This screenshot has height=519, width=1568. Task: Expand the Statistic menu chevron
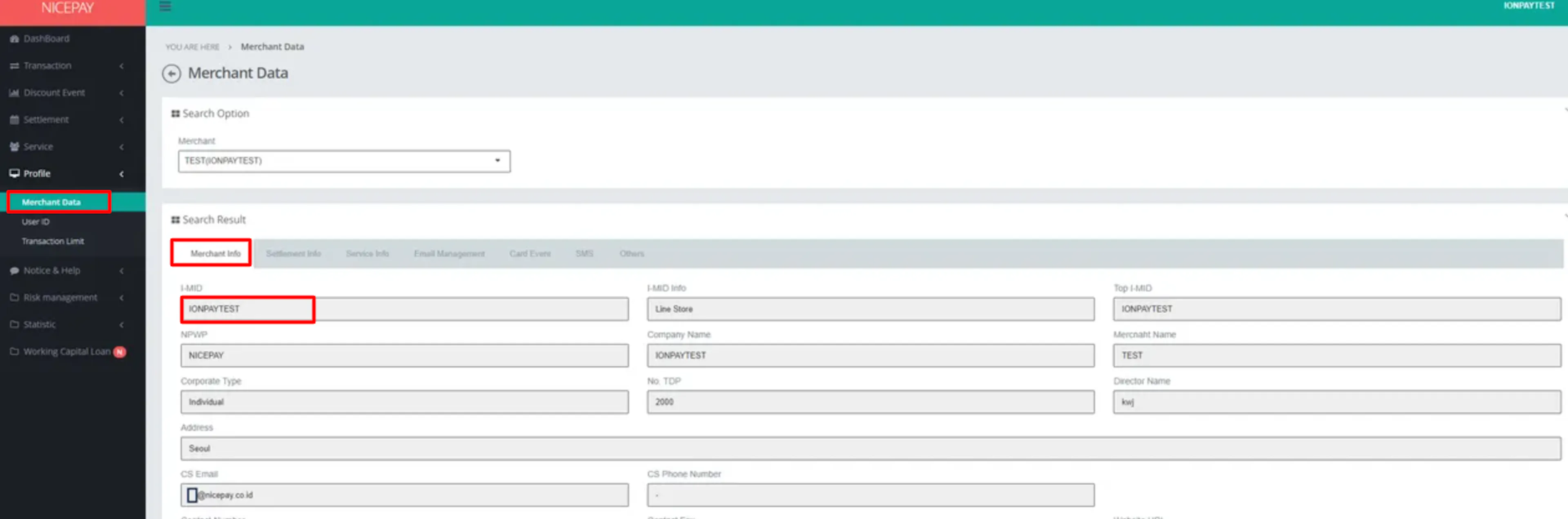[122, 324]
